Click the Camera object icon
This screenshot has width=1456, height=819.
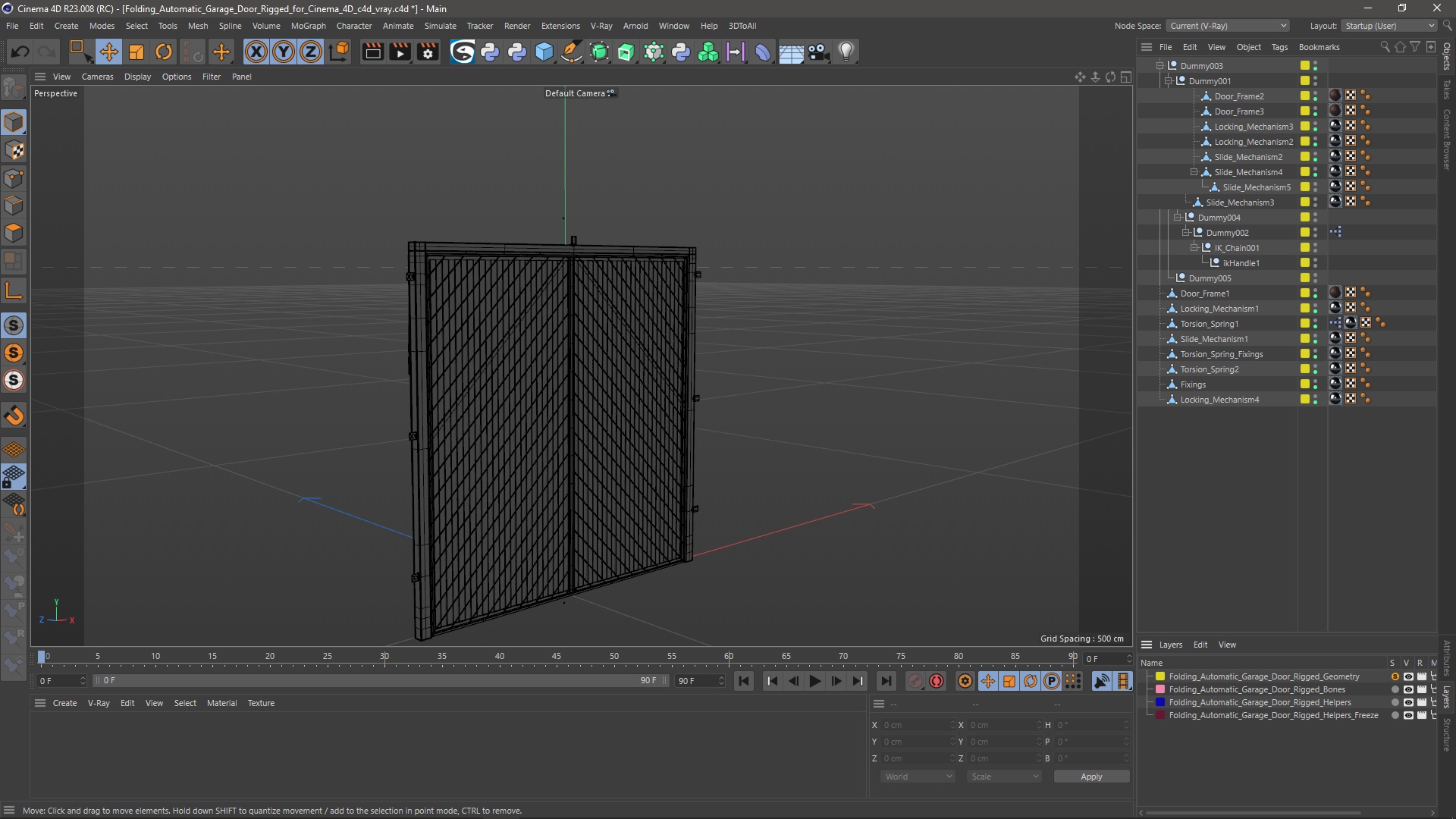(x=818, y=52)
